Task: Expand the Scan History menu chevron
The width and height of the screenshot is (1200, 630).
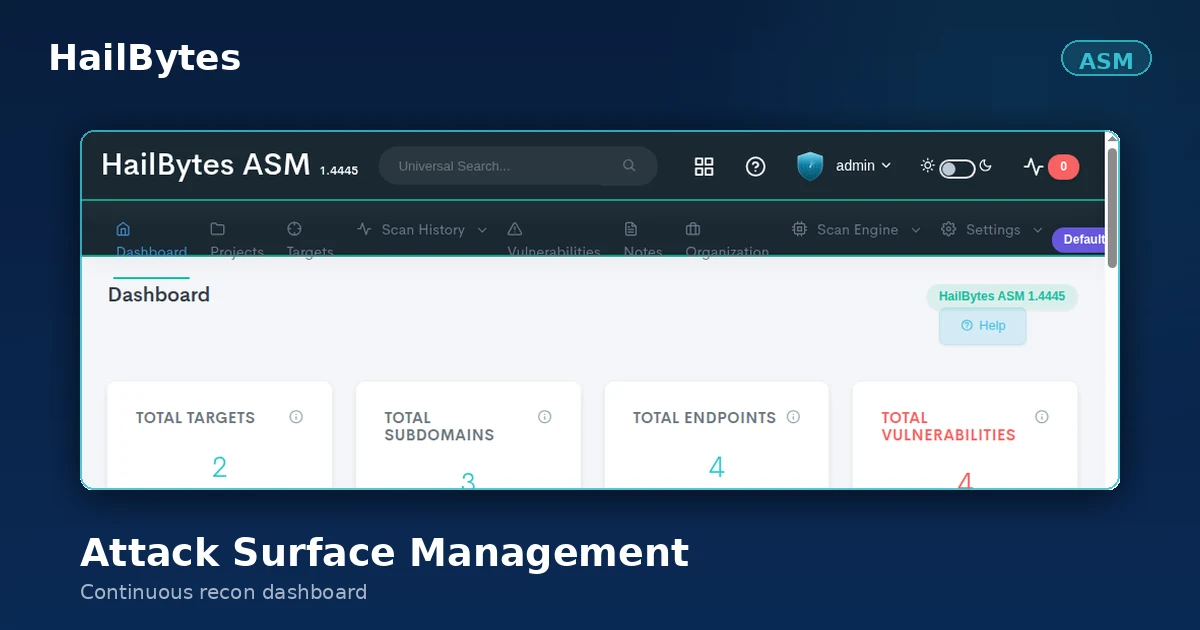Action: click(482, 230)
